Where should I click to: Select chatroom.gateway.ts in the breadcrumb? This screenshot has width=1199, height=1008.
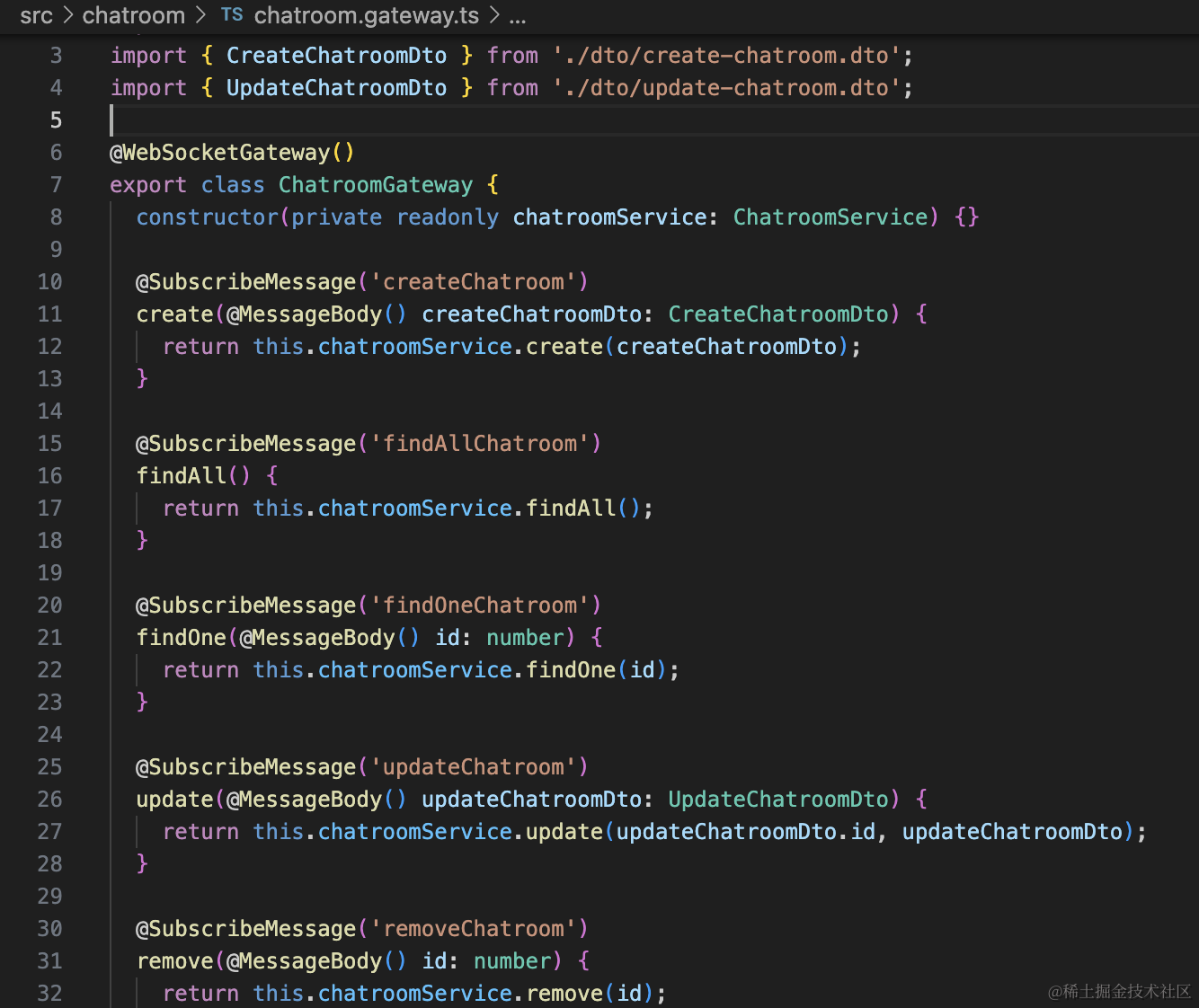pos(366,15)
